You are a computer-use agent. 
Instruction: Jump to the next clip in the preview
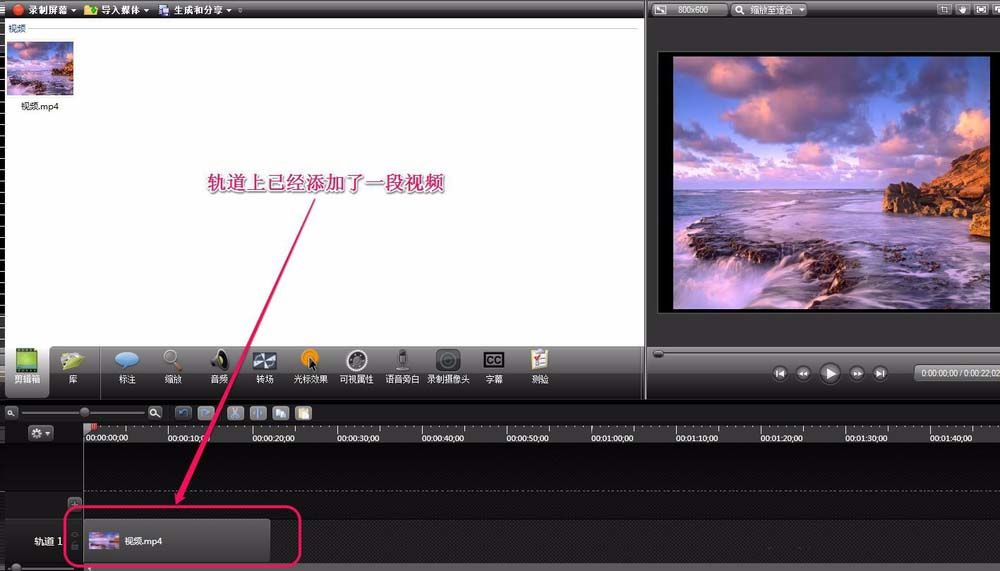tap(880, 373)
